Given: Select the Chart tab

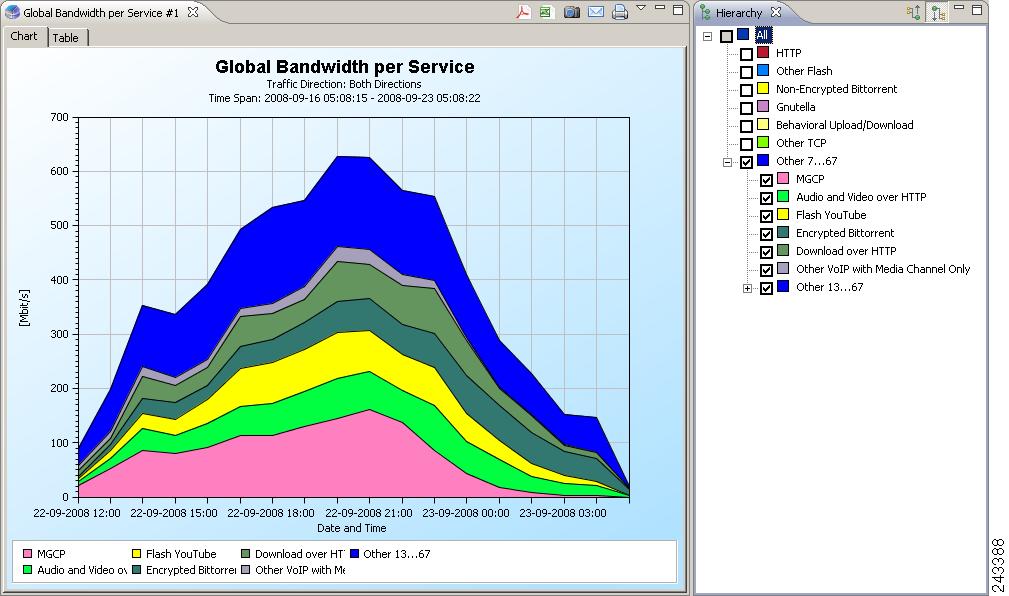Looking at the screenshot, I should click(x=23, y=36).
